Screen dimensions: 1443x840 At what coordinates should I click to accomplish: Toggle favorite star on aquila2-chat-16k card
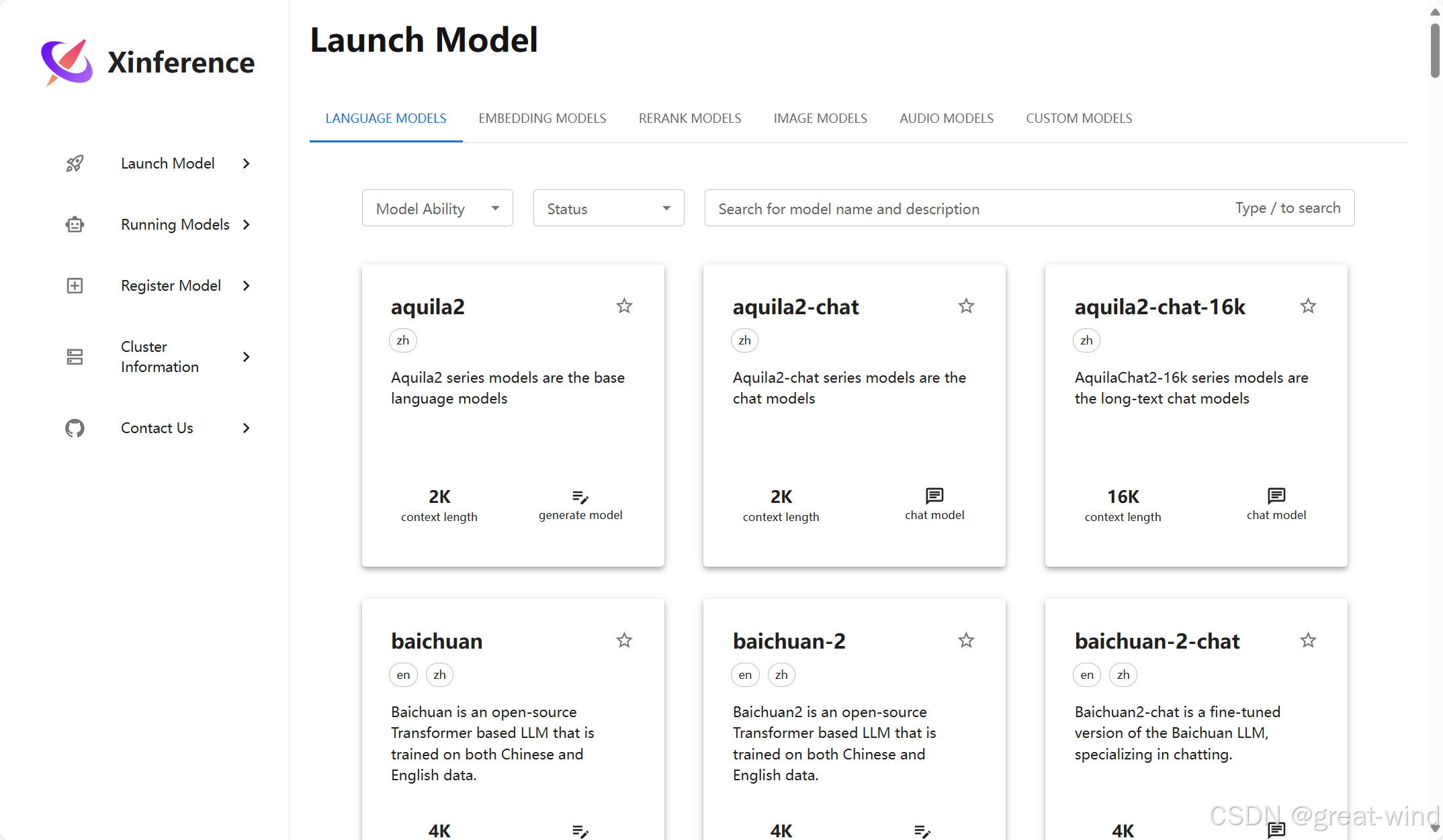click(x=1308, y=306)
